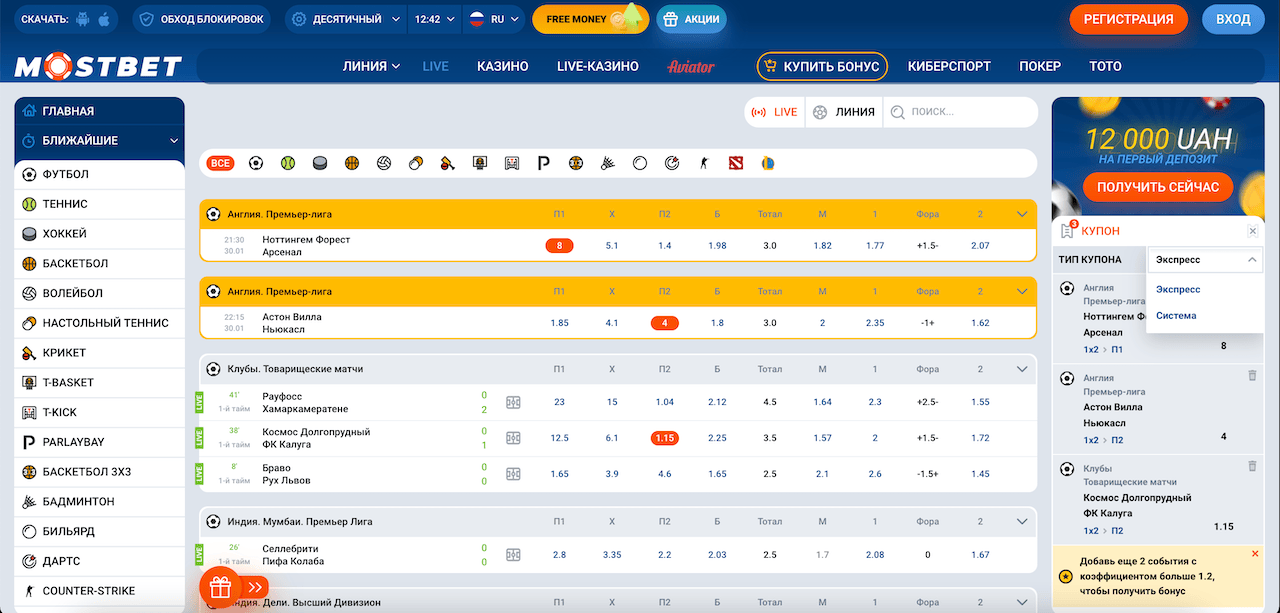Select the tennis ball filter icon
Image resolution: width=1280 pixels, height=613 pixels.
click(288, 163)
